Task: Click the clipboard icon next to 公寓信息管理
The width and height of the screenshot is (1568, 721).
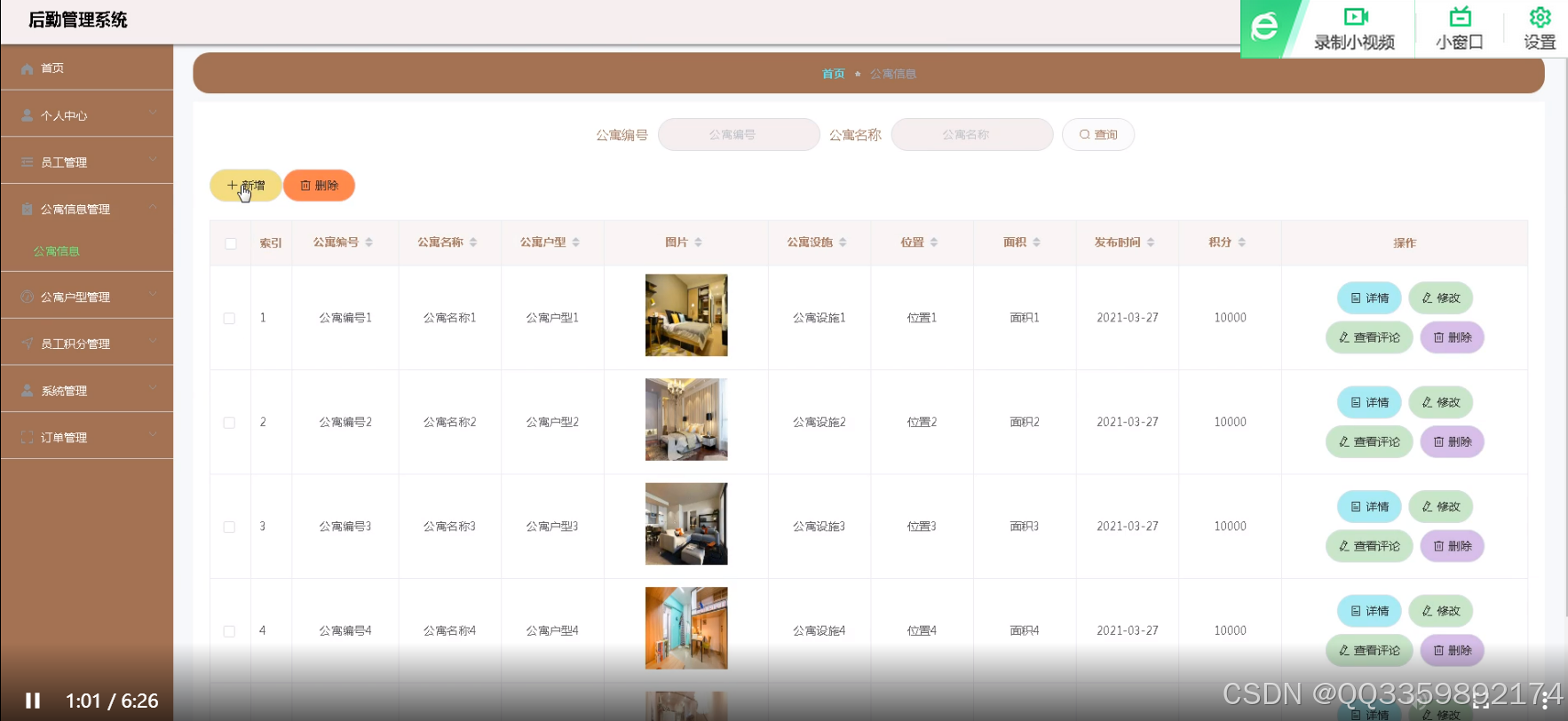Action: [27, 210]
